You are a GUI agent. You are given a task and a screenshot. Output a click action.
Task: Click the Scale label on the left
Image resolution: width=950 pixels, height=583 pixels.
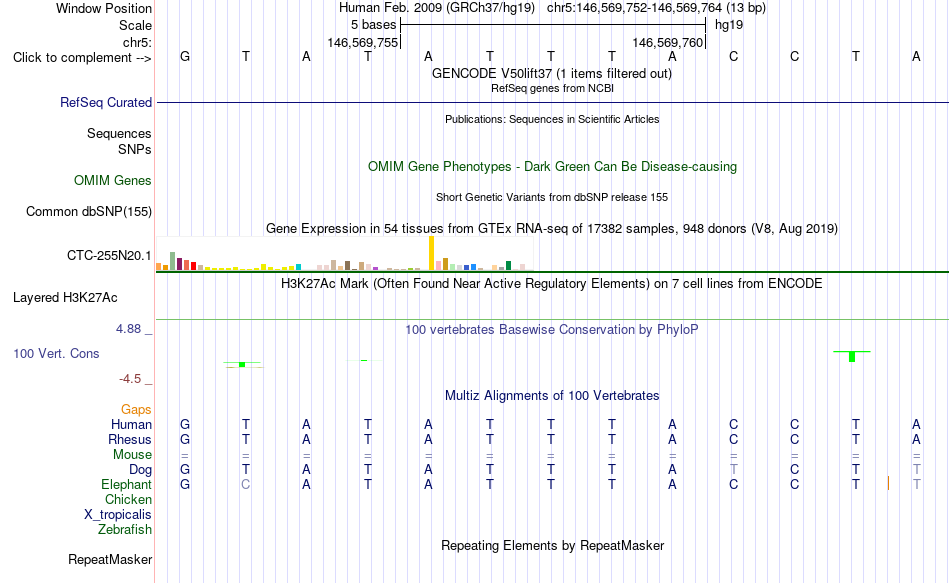[135, 25]
